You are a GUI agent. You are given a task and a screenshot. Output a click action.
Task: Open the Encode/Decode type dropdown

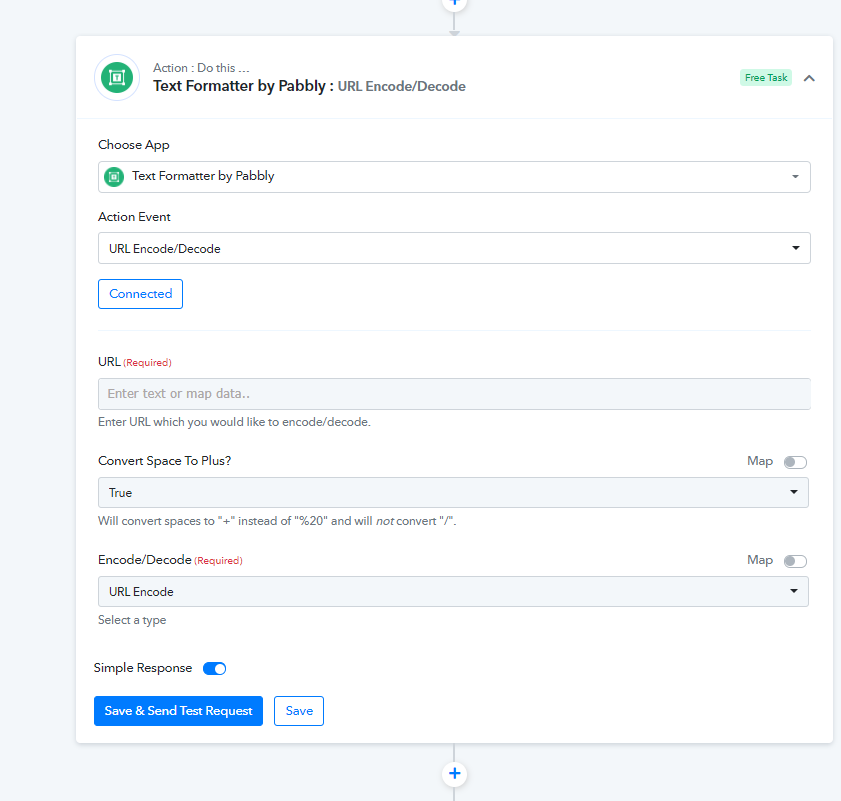[x=453, y=592]
